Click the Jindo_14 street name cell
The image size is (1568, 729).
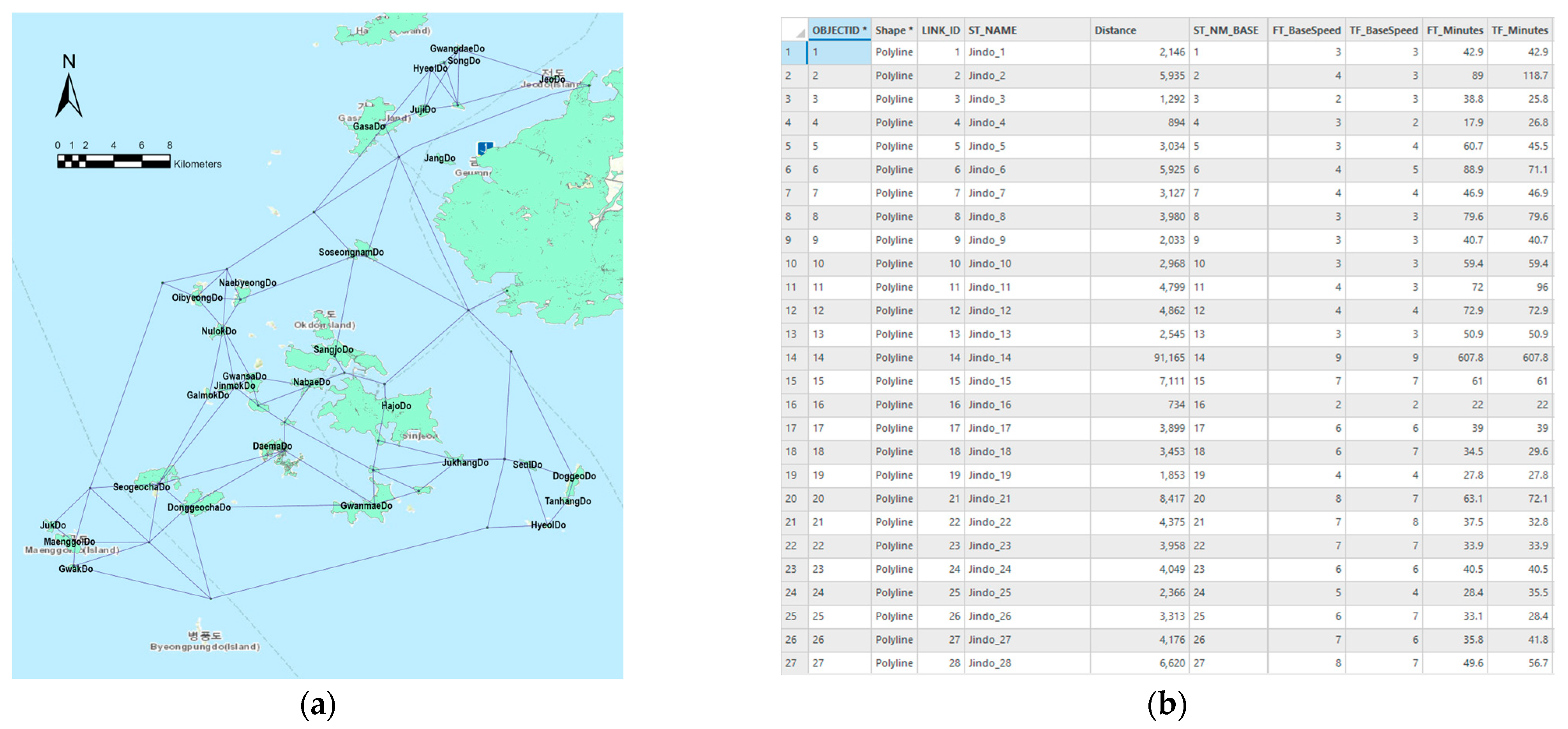click(x=990, y=358)
